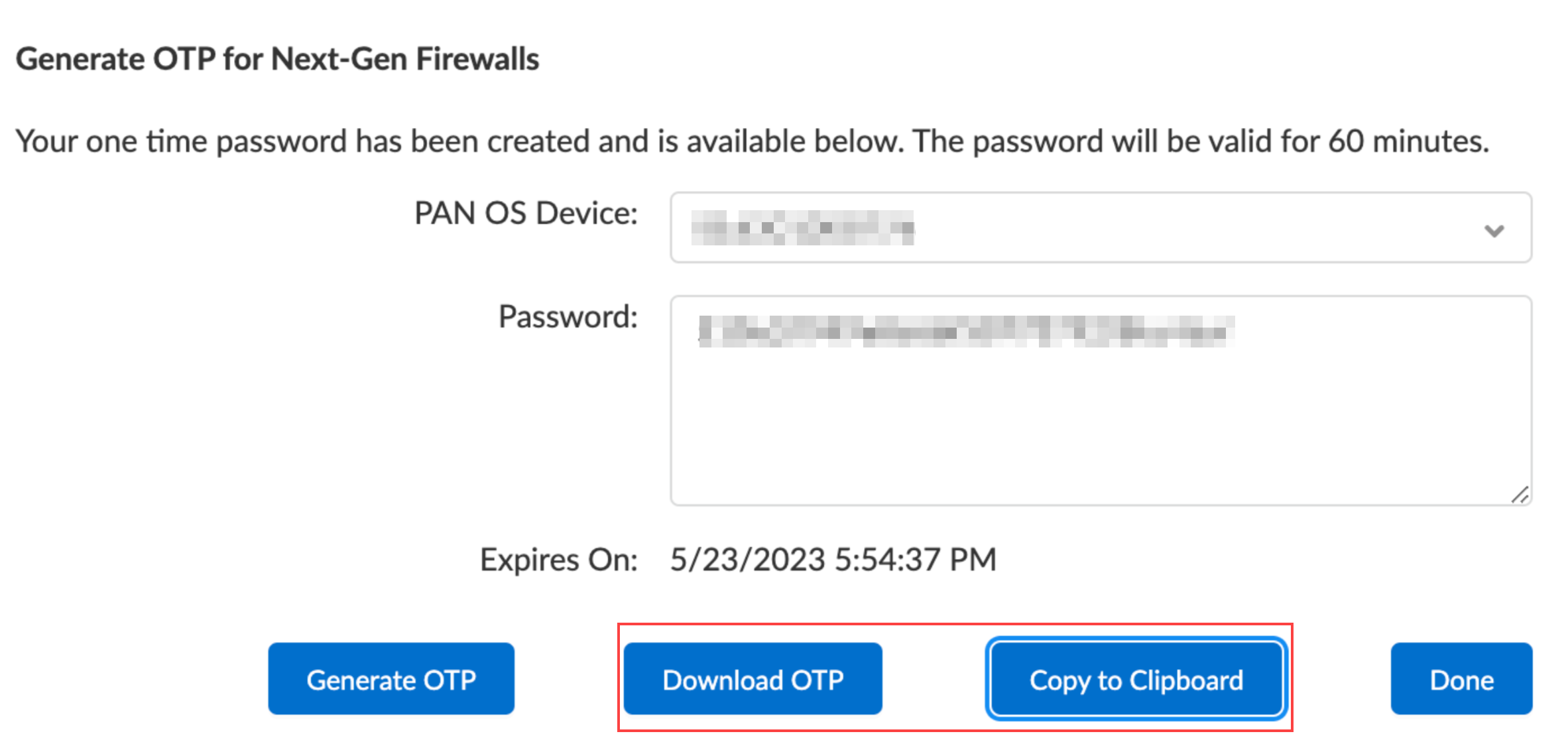Click the expiry time 5:54:37 PM

(915, 560)
